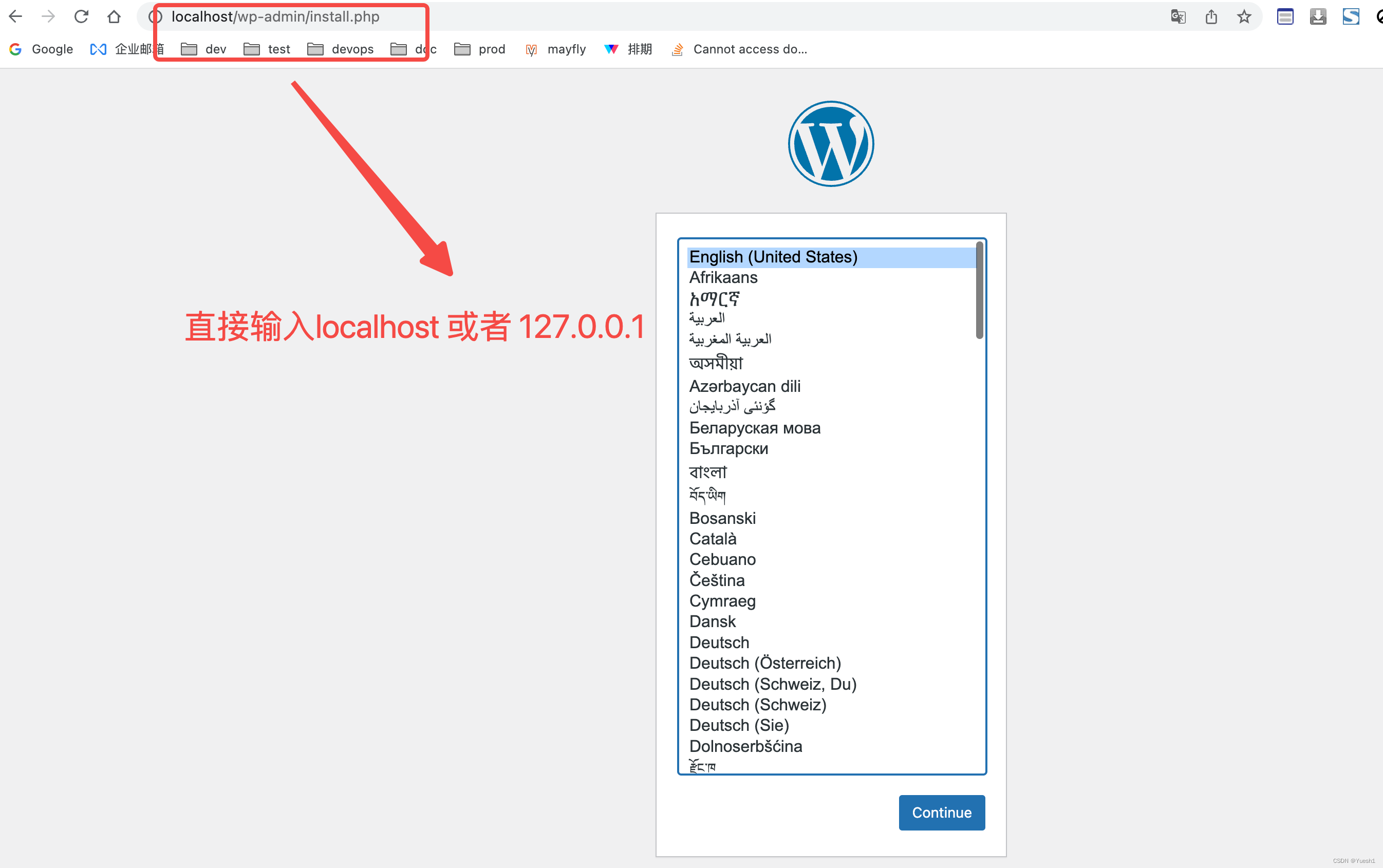The width and height of the screenshot is (1383, 868).
Task: Go back with the browser back arrow
Action: point(15,16)
